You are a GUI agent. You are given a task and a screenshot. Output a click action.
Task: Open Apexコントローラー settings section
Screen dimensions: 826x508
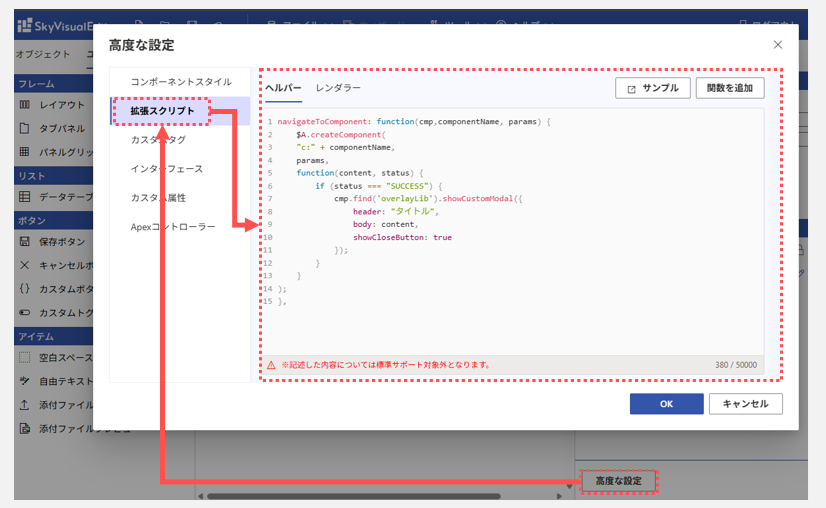[173, 227]
